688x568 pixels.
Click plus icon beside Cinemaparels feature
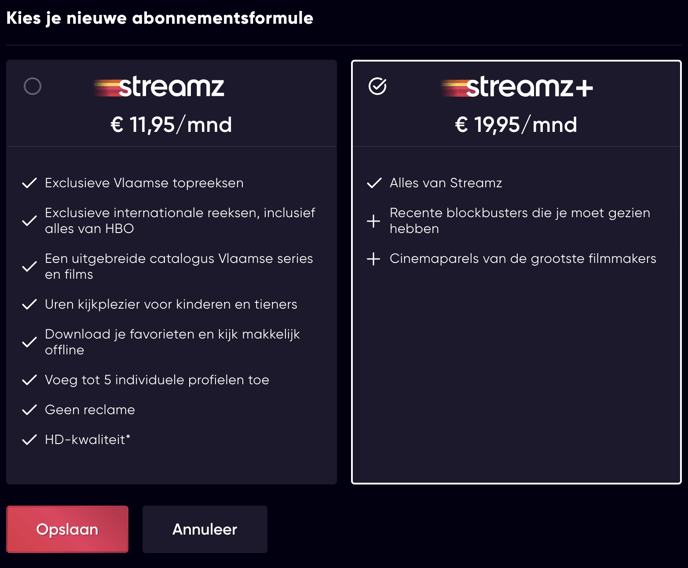pyautogui.click(x=373, y=259)
